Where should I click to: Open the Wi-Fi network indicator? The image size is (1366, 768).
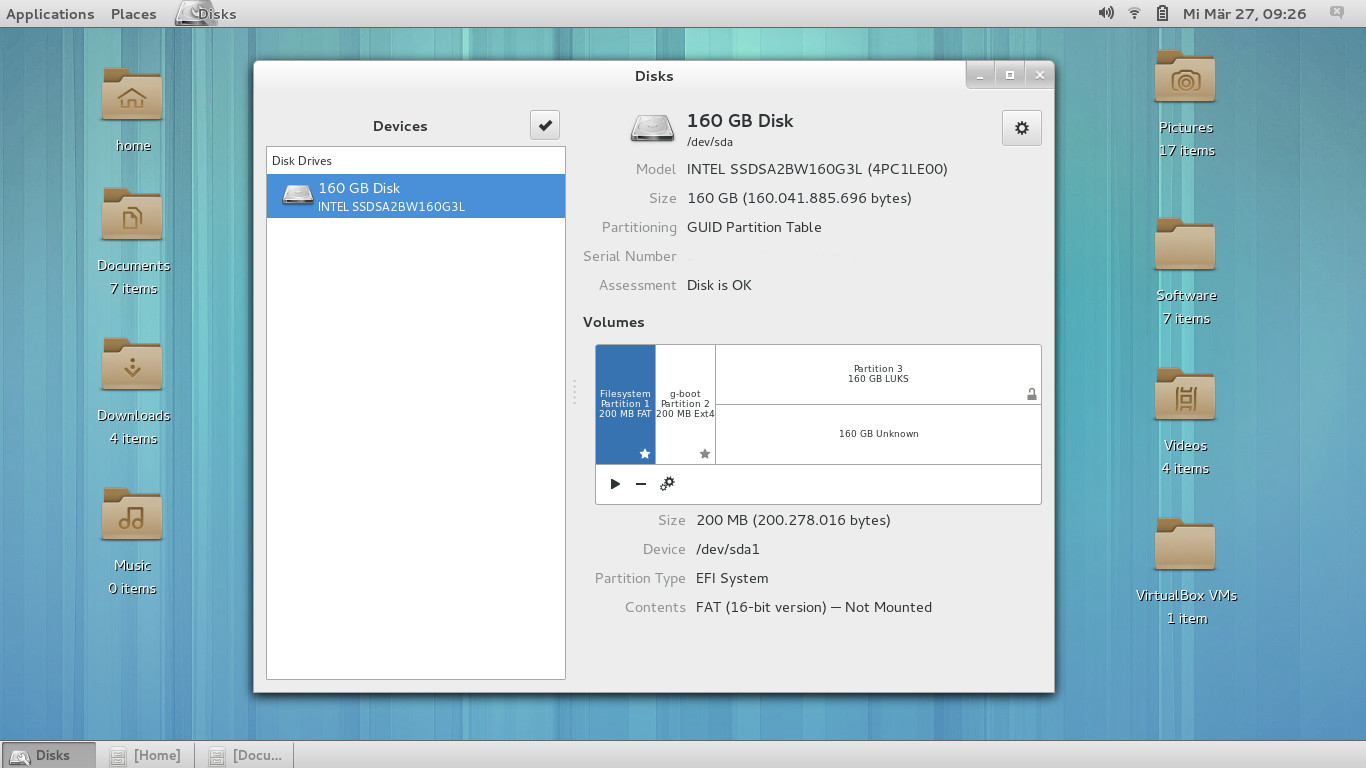point(1134,13)
